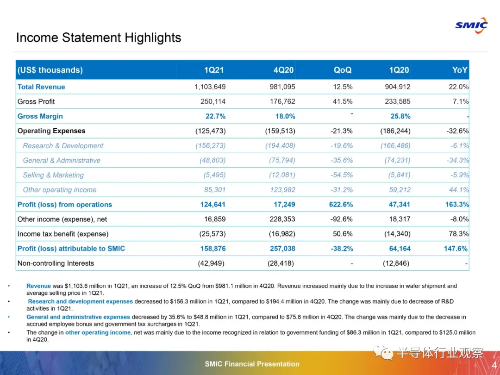
Task: Click the '1Q20' column header
Action: click(x=399, y=70)
